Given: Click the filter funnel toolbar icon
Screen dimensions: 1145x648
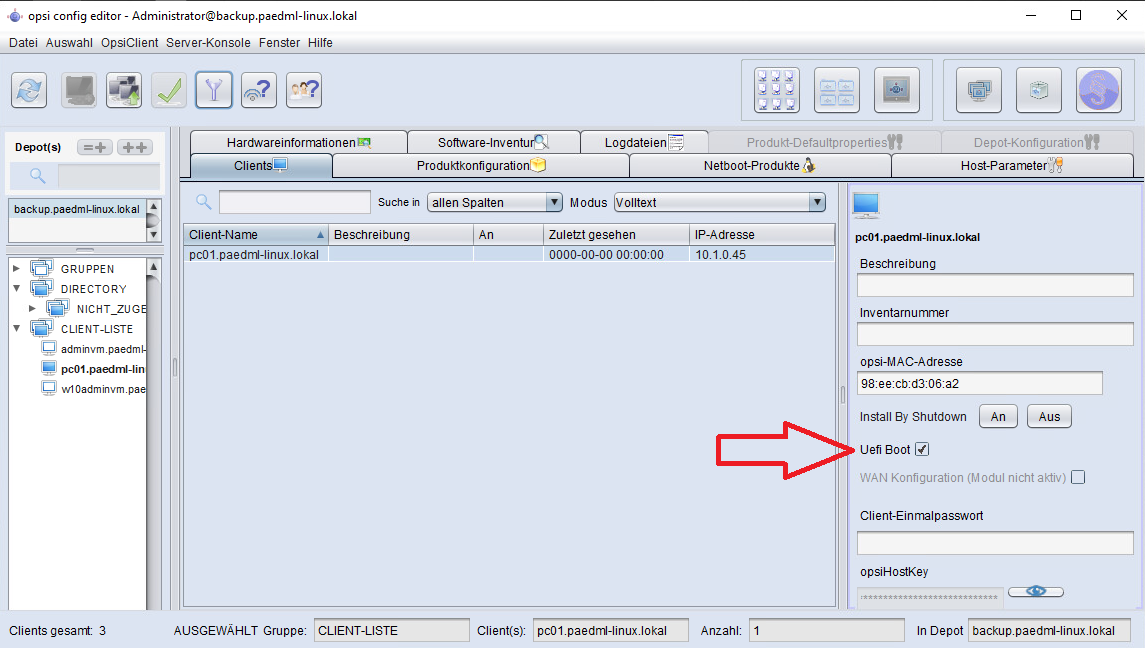Looking at the screenshot, I should [214, 90].
